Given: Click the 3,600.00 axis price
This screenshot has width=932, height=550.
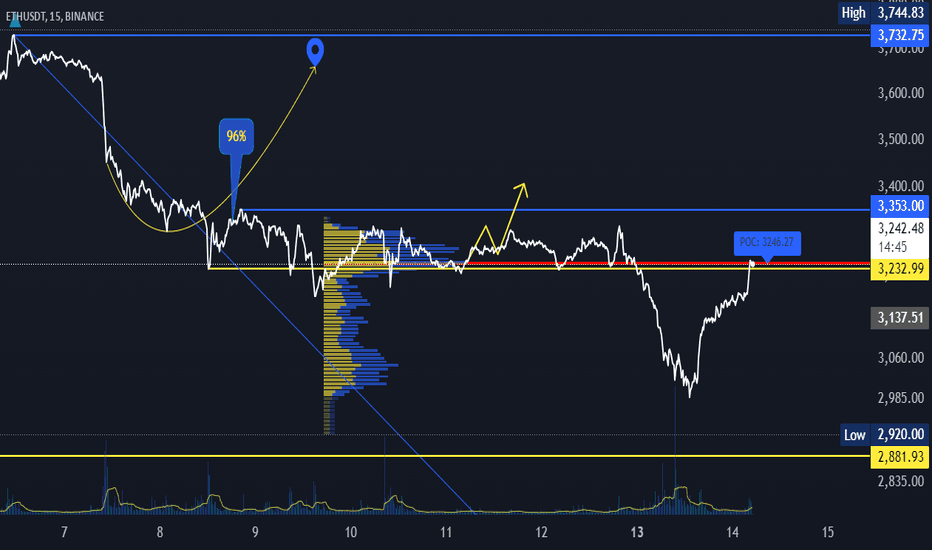Looking at the screenshot, I should [x=900, y=93].
